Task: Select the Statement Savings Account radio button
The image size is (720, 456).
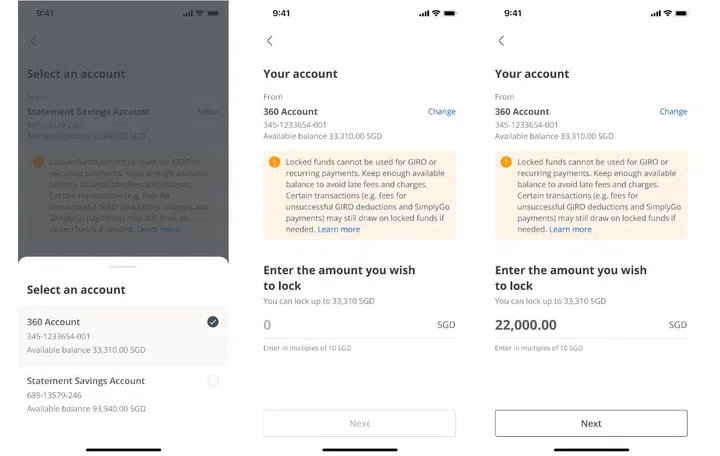Action: click(x=213, y=381)
